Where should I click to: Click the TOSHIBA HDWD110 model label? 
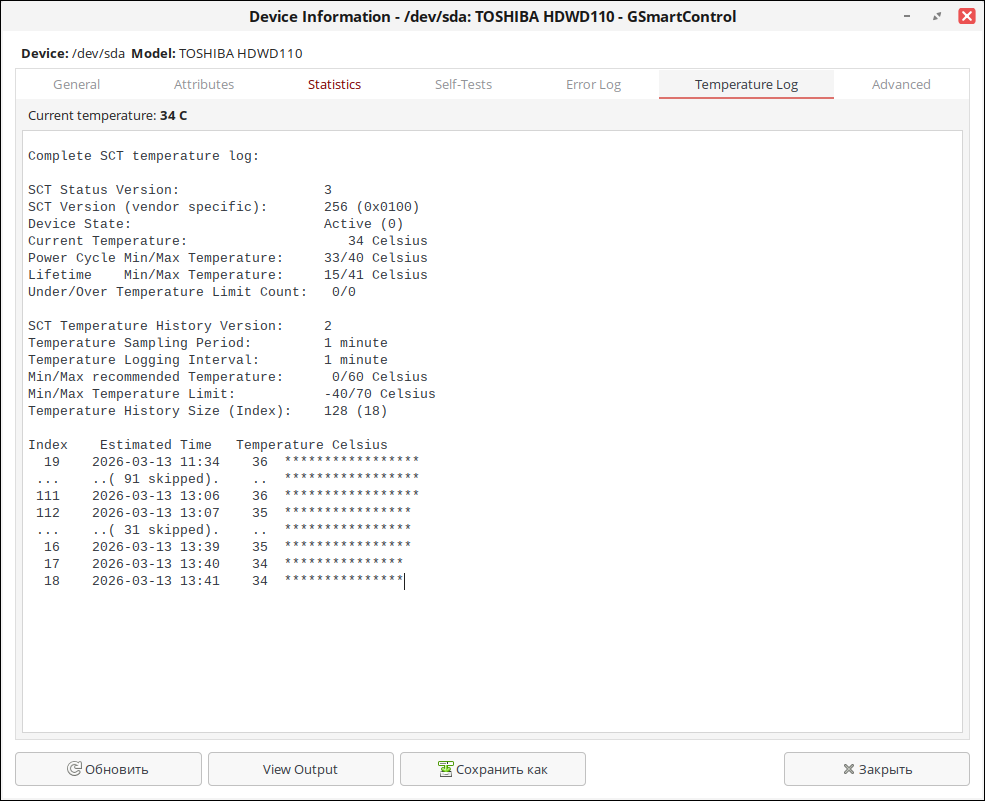[x=240, y=53]
